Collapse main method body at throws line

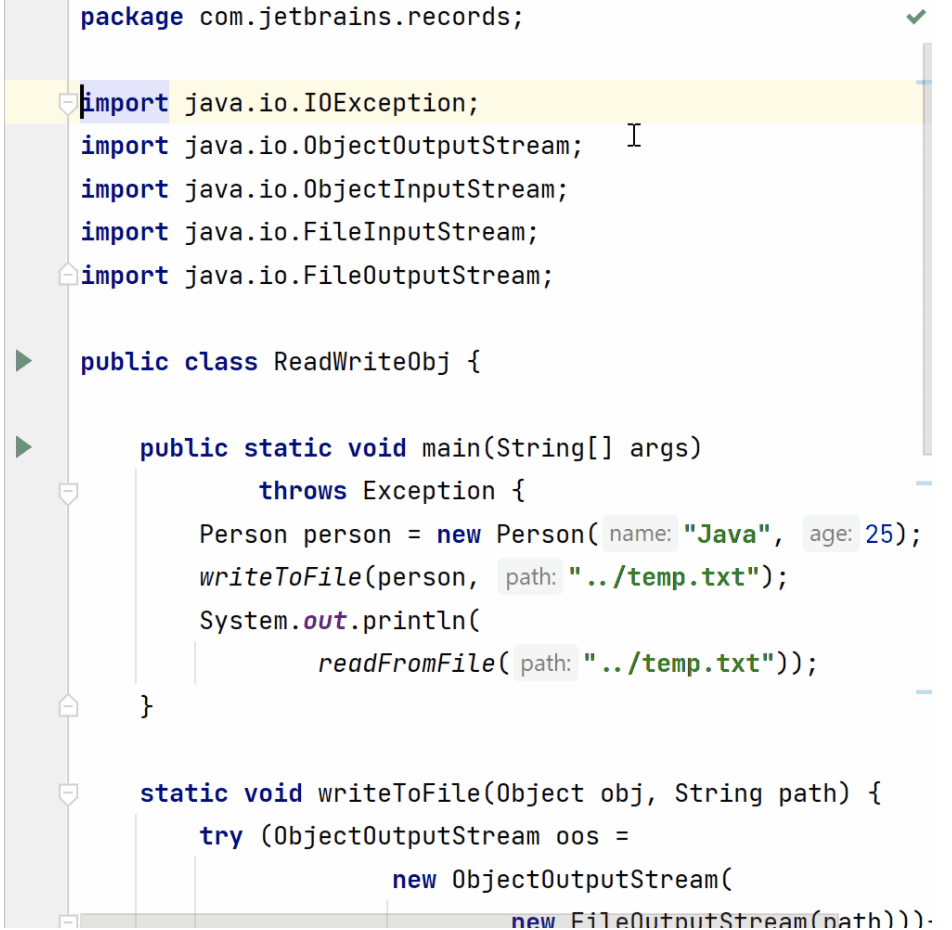68,491
